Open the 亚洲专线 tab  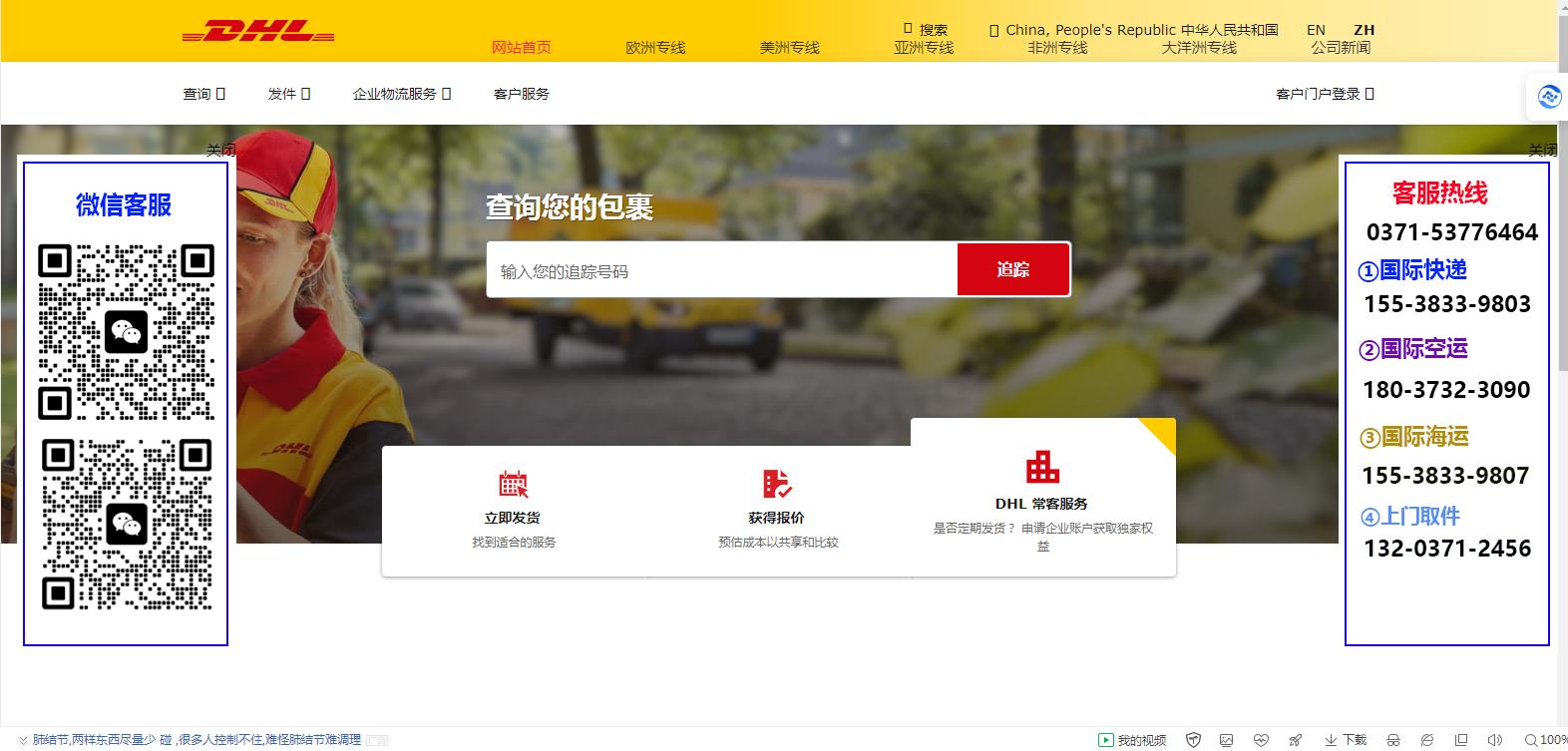(924, 47)
